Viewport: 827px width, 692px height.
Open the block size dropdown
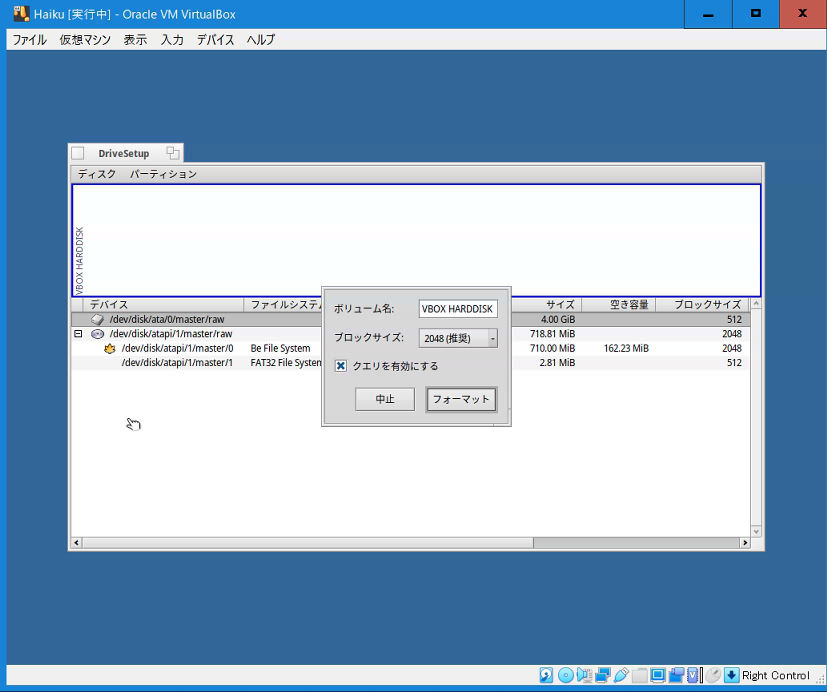point(458,338)
